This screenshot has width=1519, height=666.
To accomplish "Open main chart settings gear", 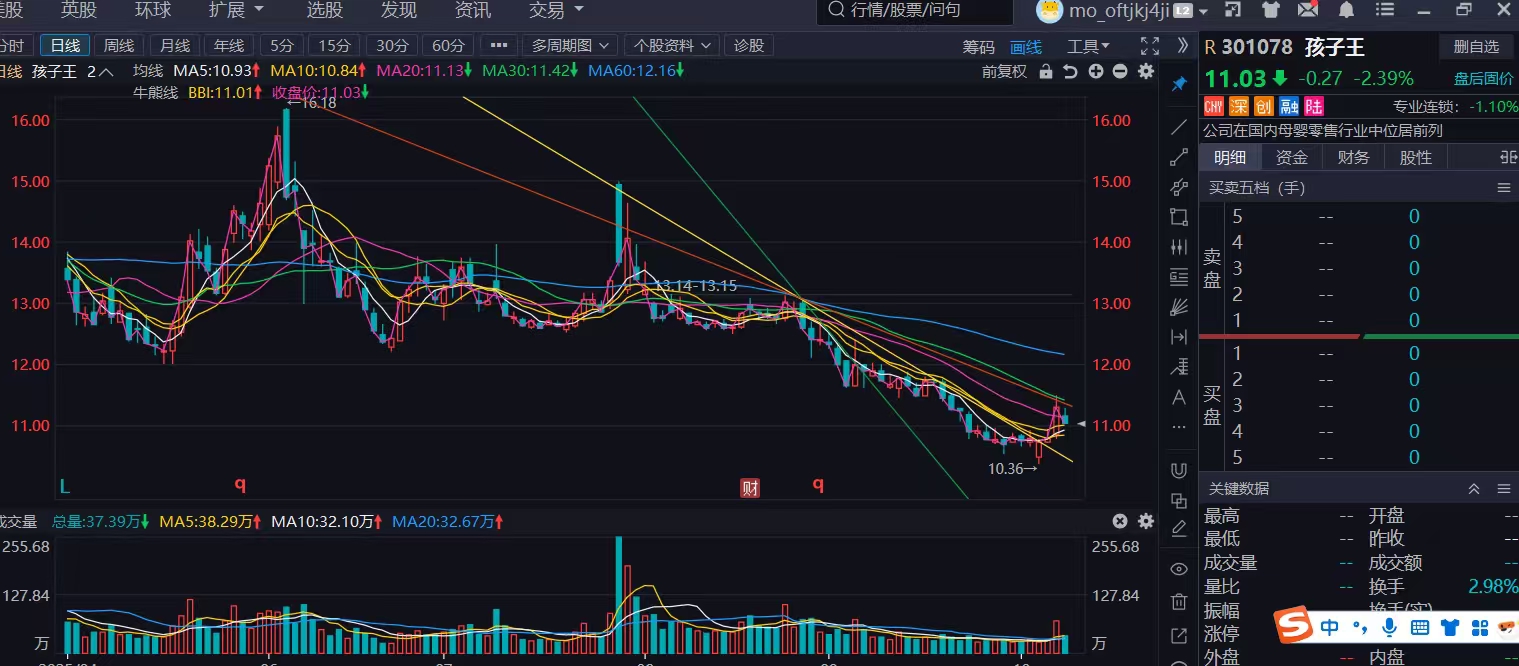I will (1146, 72).
